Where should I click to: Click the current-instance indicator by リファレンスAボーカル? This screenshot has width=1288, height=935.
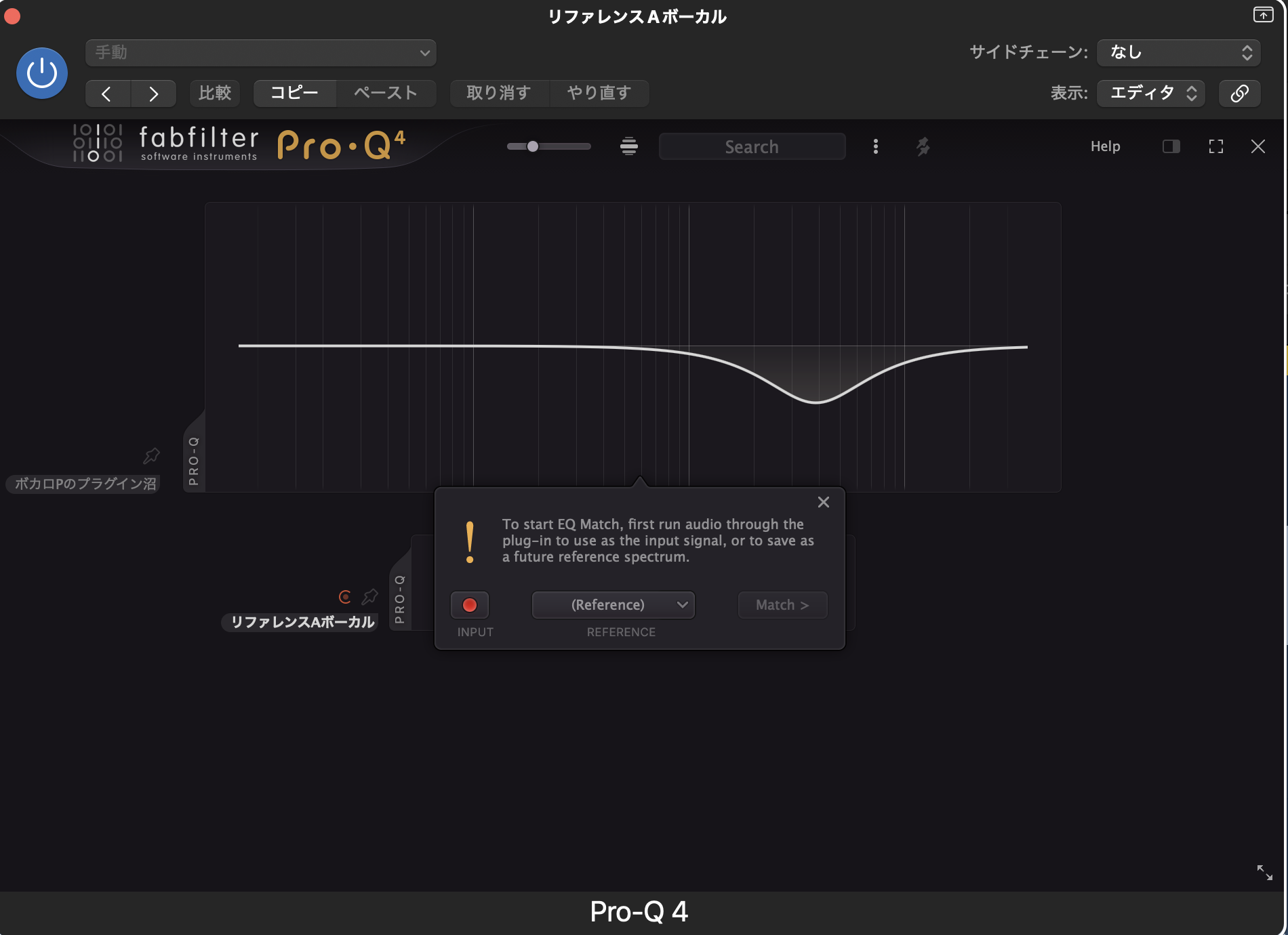pos(345,597)
